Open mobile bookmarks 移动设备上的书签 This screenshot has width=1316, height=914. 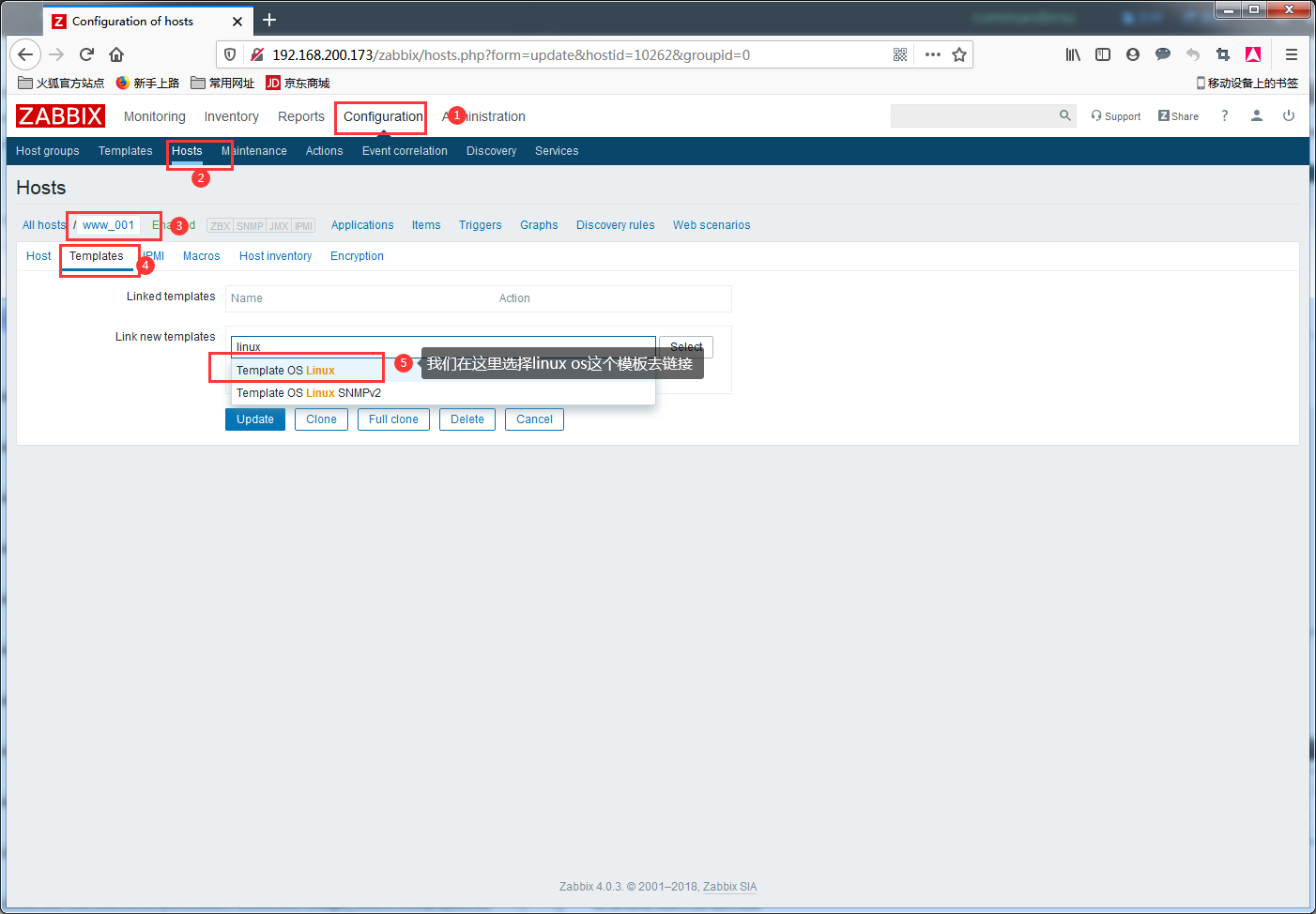pyautogui.click(x=1247, y=83)
